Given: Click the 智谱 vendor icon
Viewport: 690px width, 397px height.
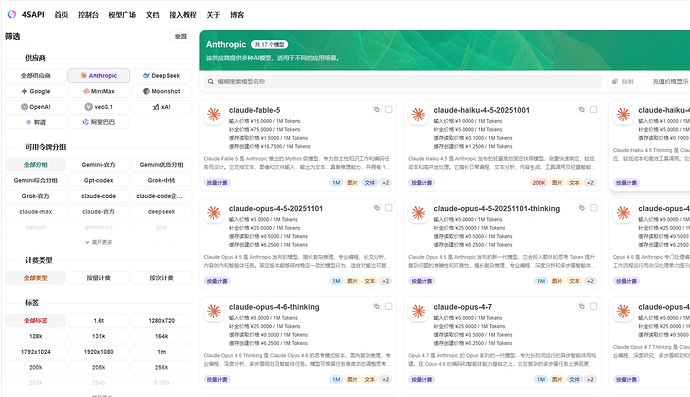Looking at the screenshot, I should tap(28, 122).
